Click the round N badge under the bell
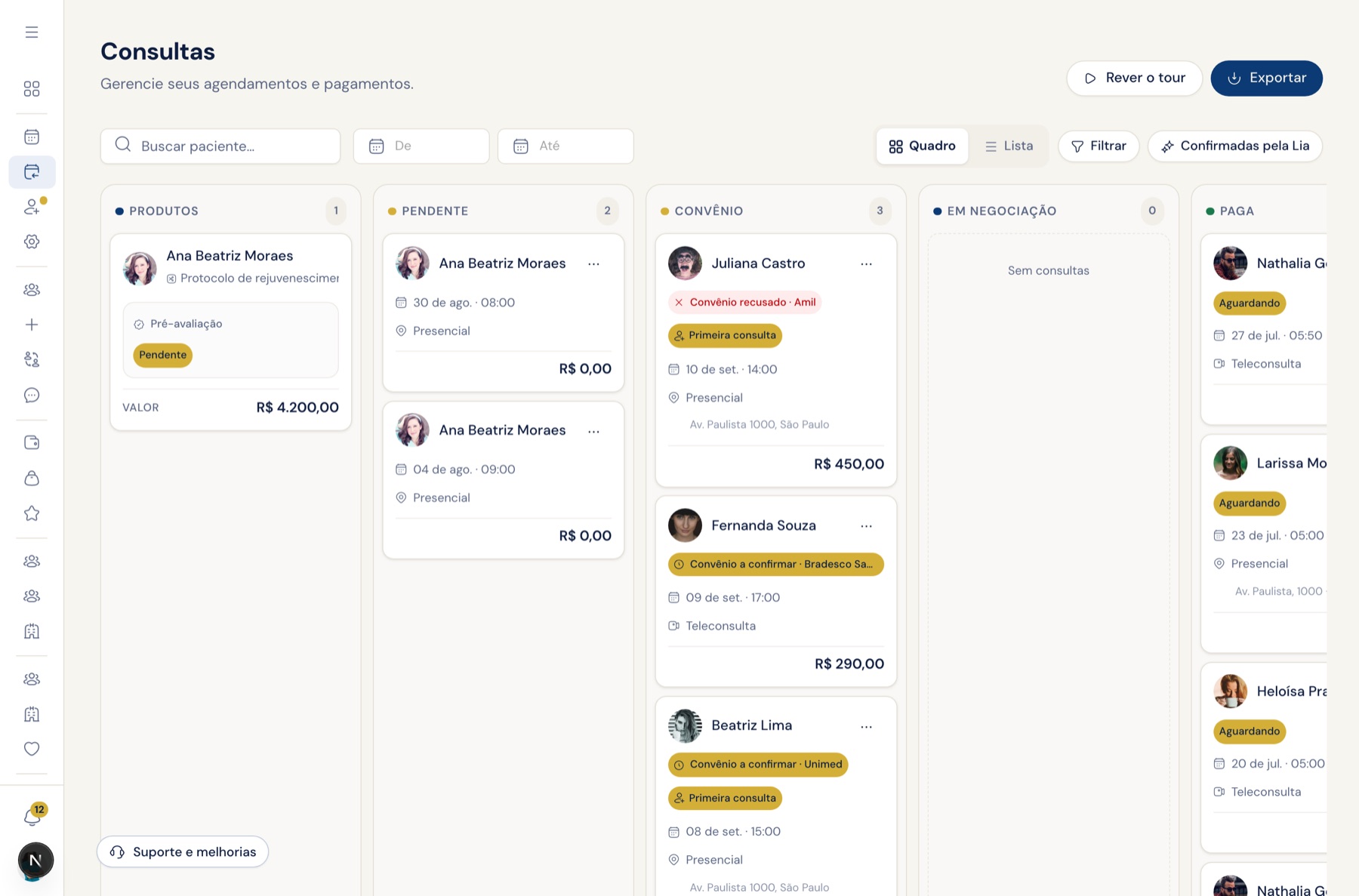The height and width of the screenshot is (896, 1359). [x=35, y=861]
